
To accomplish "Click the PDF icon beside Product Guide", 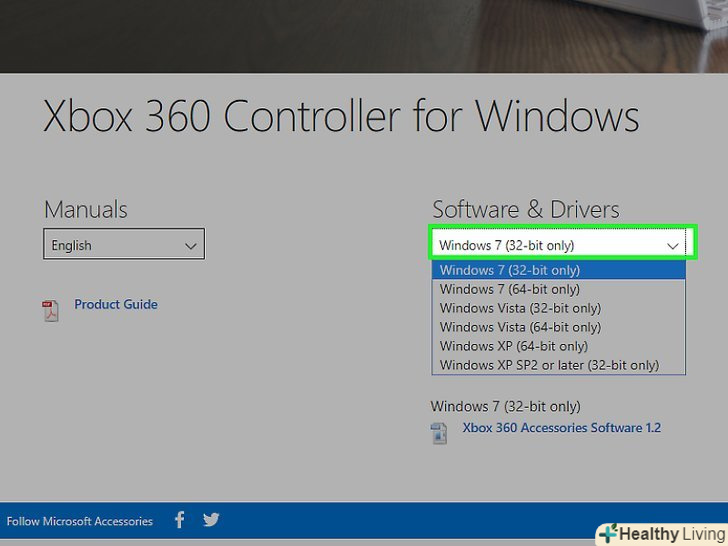I will 50,311.
